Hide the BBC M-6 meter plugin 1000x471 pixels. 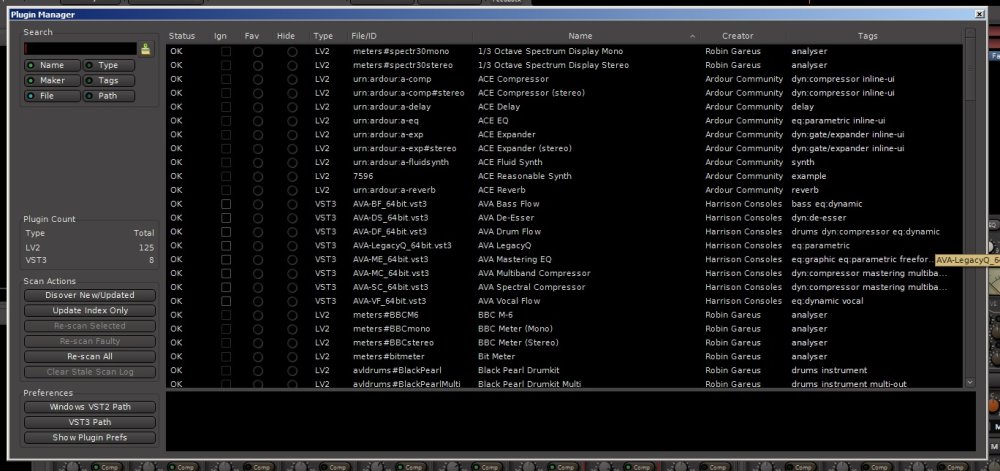(292, 315)
